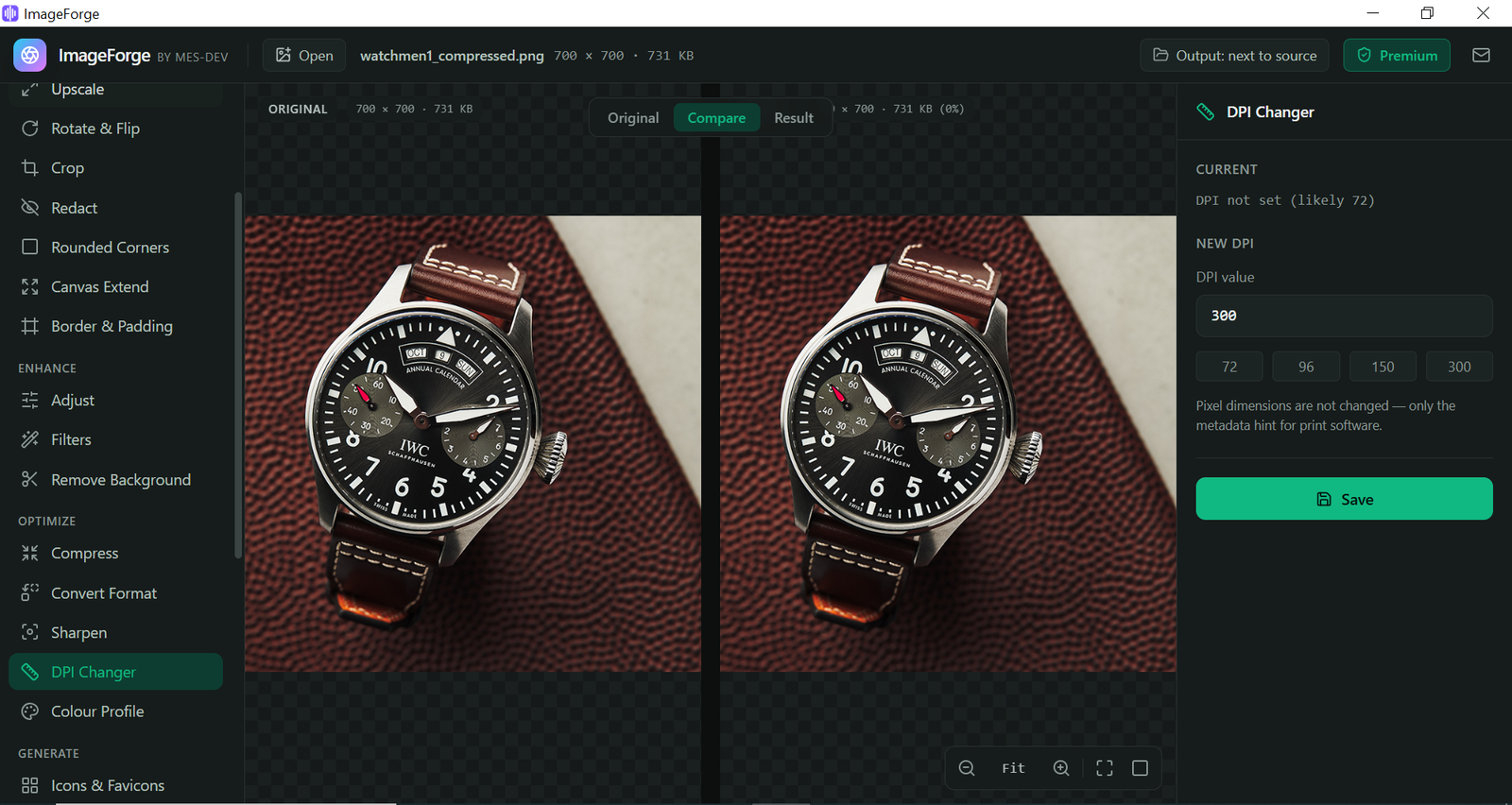Select the Rounded Corners icon
The image size is (1512, 805).
click(x=30, y=247)
